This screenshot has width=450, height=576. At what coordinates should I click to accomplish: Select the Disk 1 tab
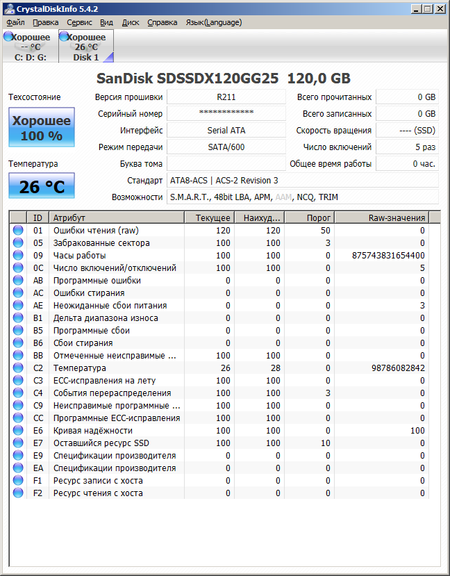tap(86, 47)
